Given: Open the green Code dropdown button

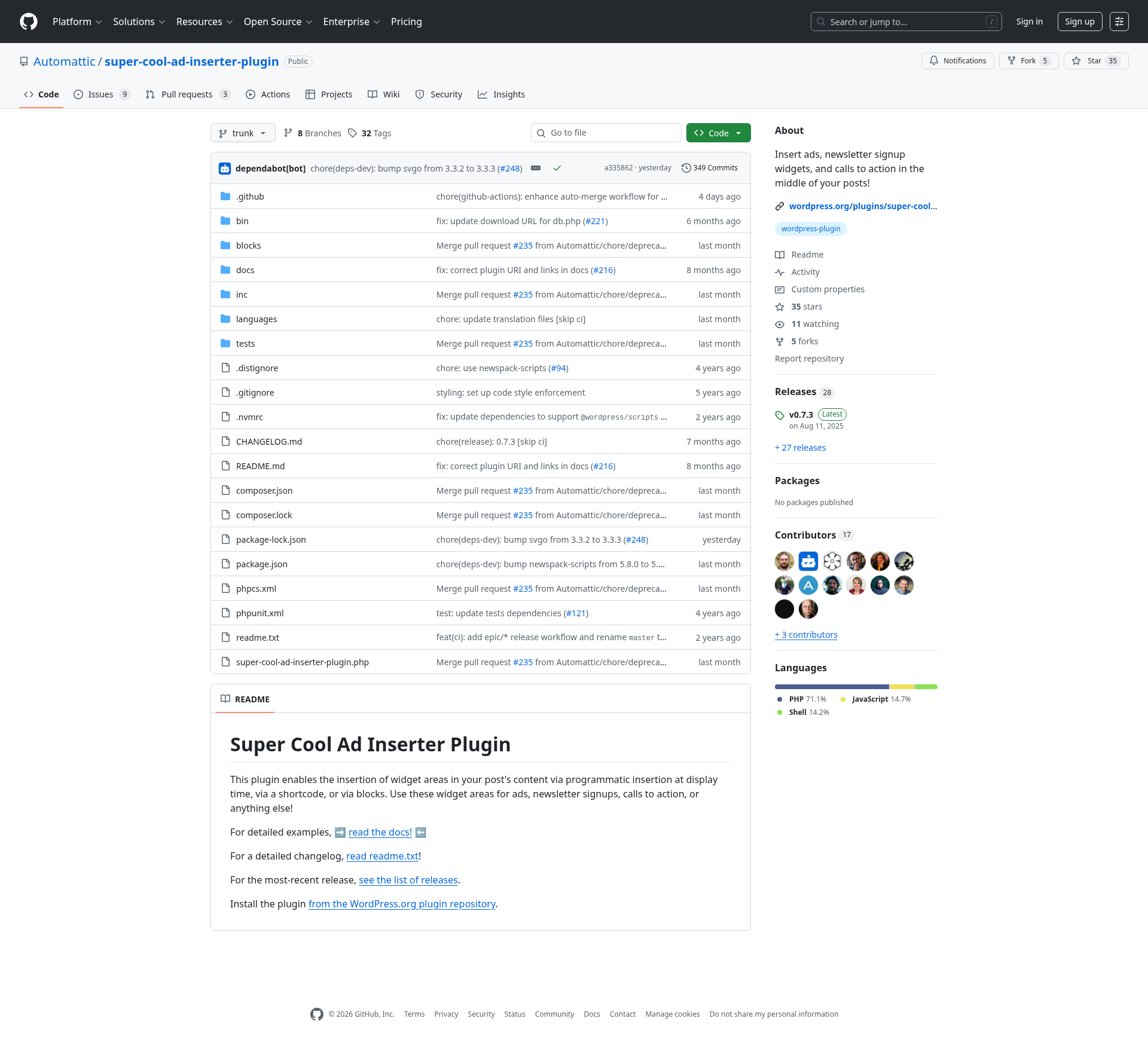Looking at the screenshot, I should pyautogui.click(x=718, y=133).
